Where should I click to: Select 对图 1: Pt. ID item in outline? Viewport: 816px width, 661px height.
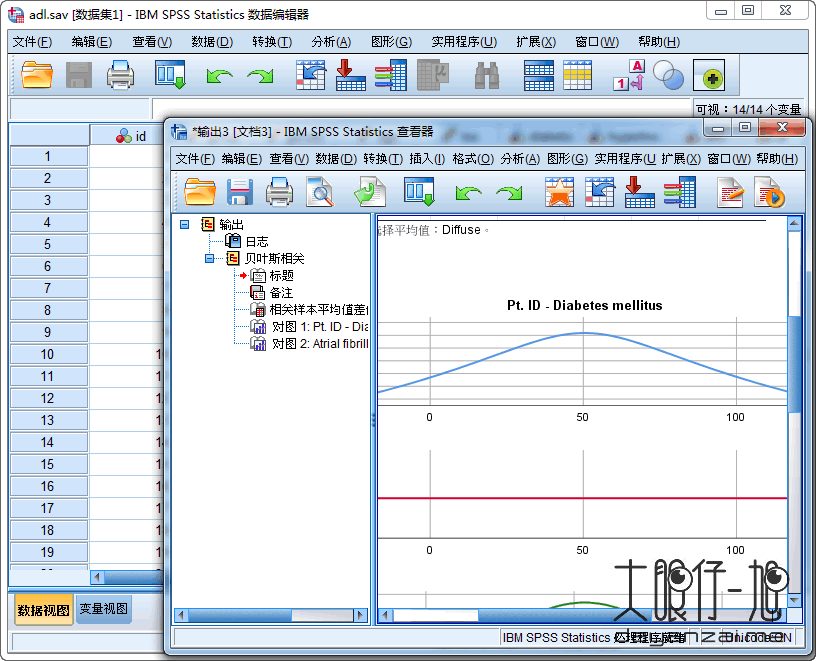(320, 327)
